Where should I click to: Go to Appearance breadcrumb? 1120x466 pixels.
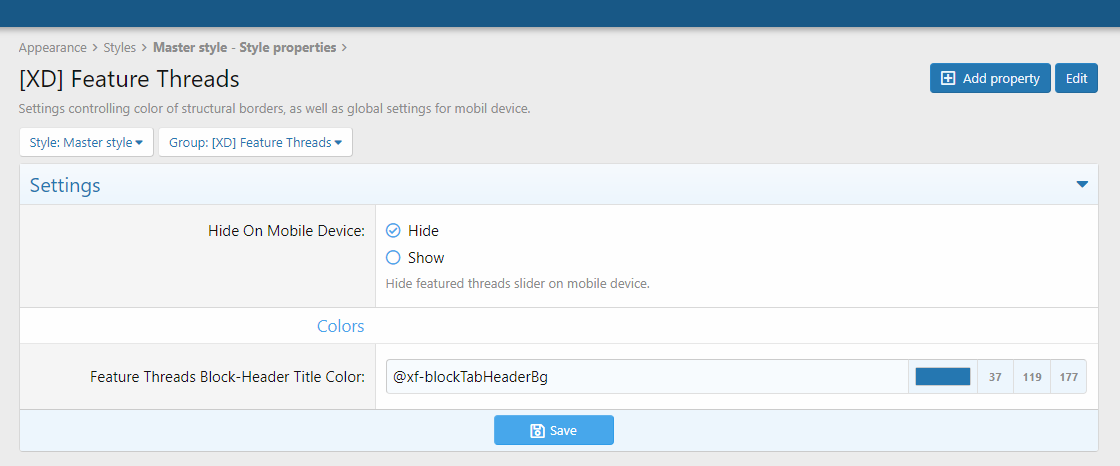pyautogui.click(x=52, y=47)
